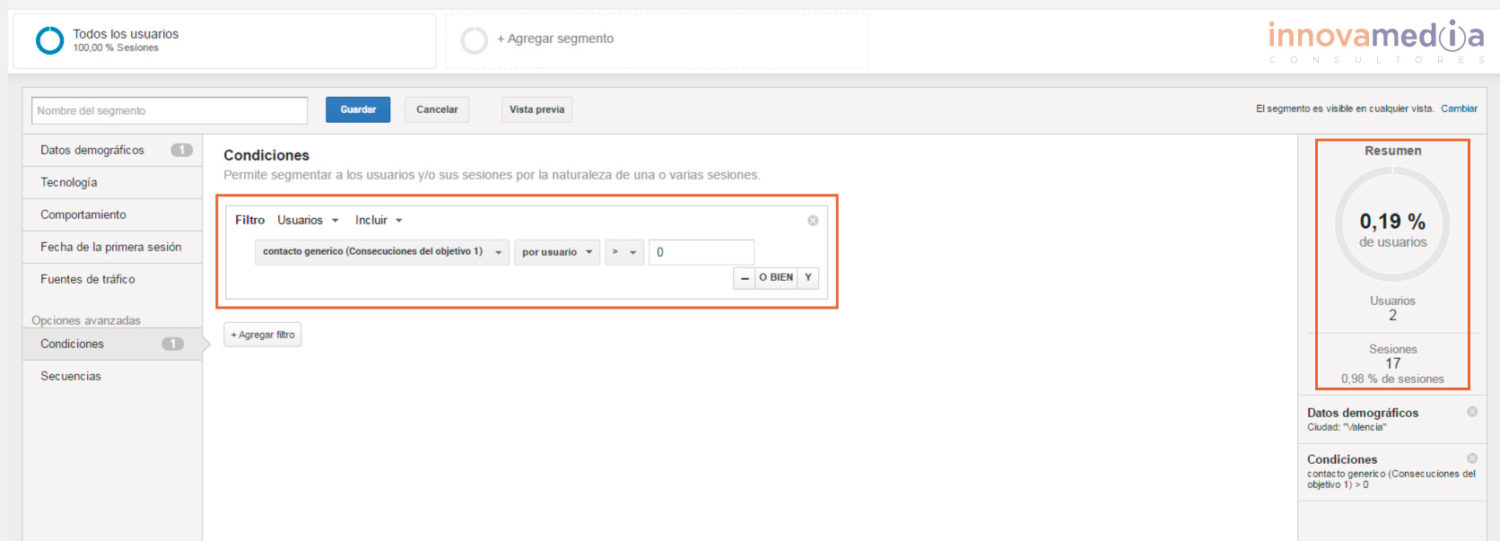This screenshot has height=541, width=1500.
Task: Open the greater-than operator dropdown
Action: 624,252
